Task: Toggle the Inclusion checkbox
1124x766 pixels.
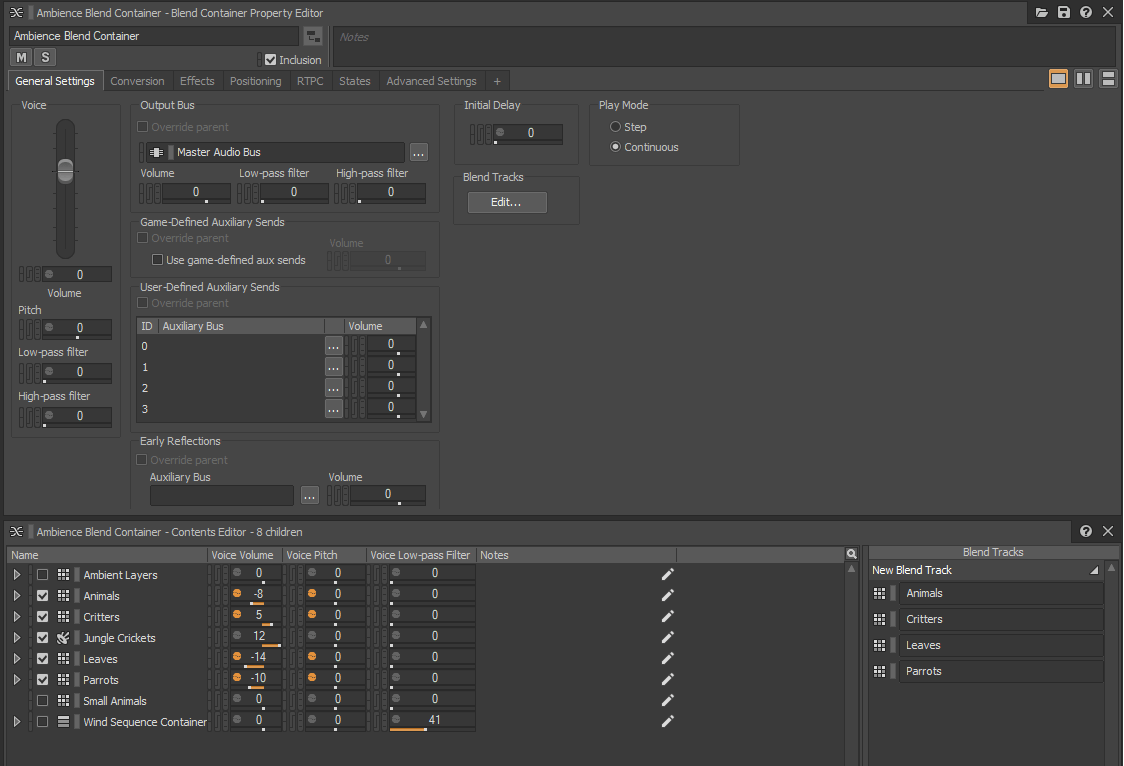Action: pos(271,60)
